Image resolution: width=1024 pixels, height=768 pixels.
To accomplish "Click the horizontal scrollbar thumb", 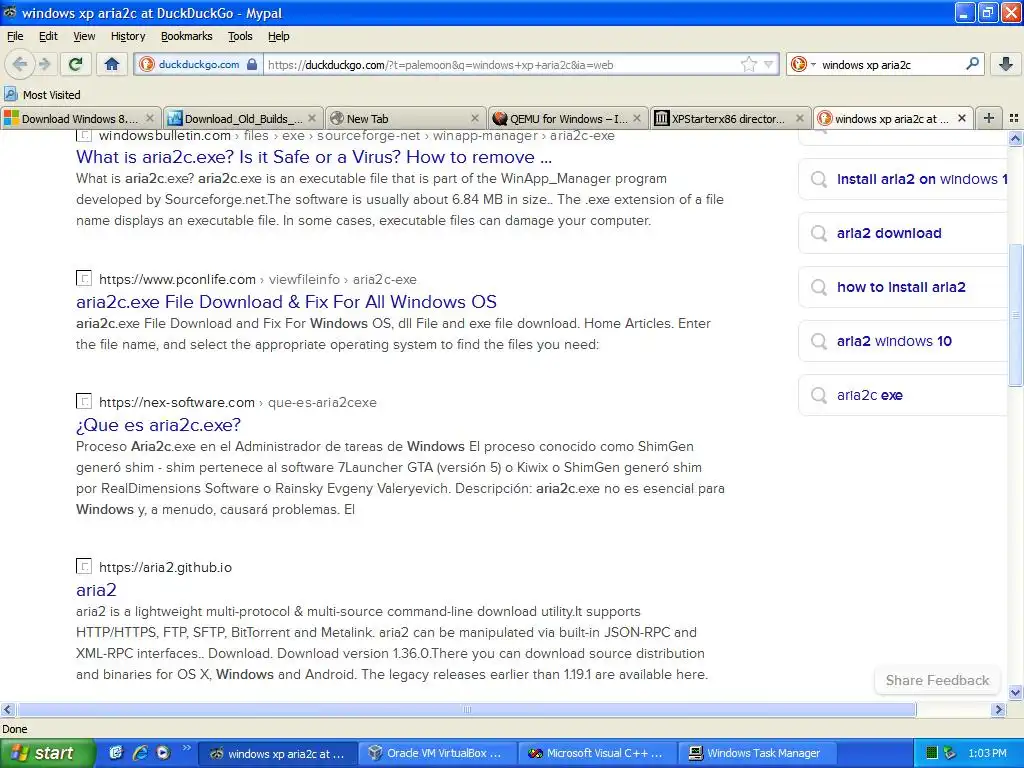I will point(466,709).
